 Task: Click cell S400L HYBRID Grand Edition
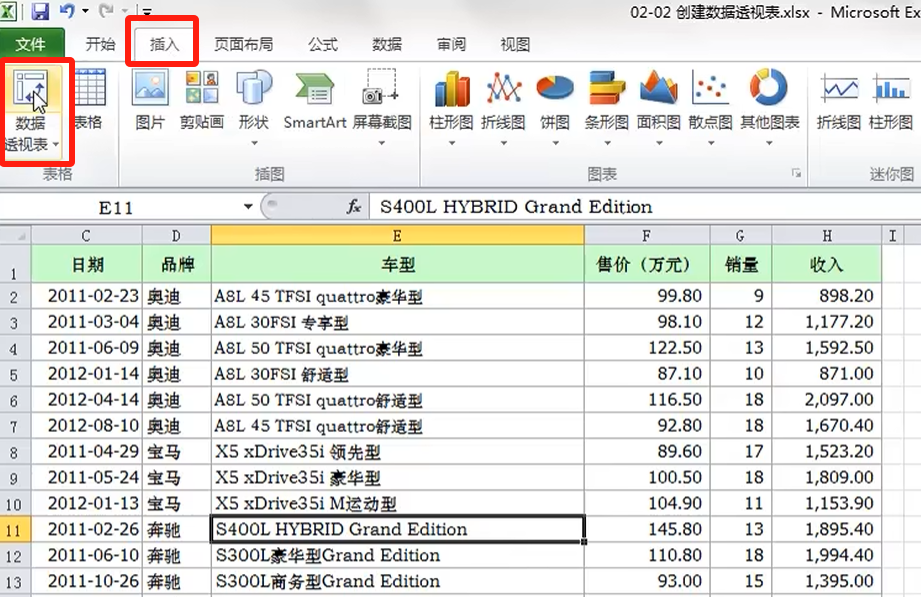point(398,529)
